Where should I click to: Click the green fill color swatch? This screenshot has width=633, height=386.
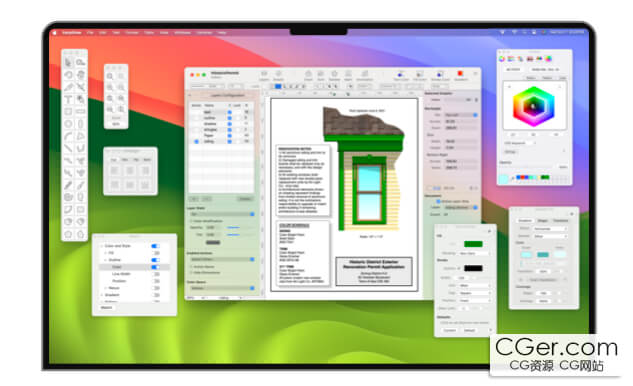pyautogui.click(x=473, y=244)
